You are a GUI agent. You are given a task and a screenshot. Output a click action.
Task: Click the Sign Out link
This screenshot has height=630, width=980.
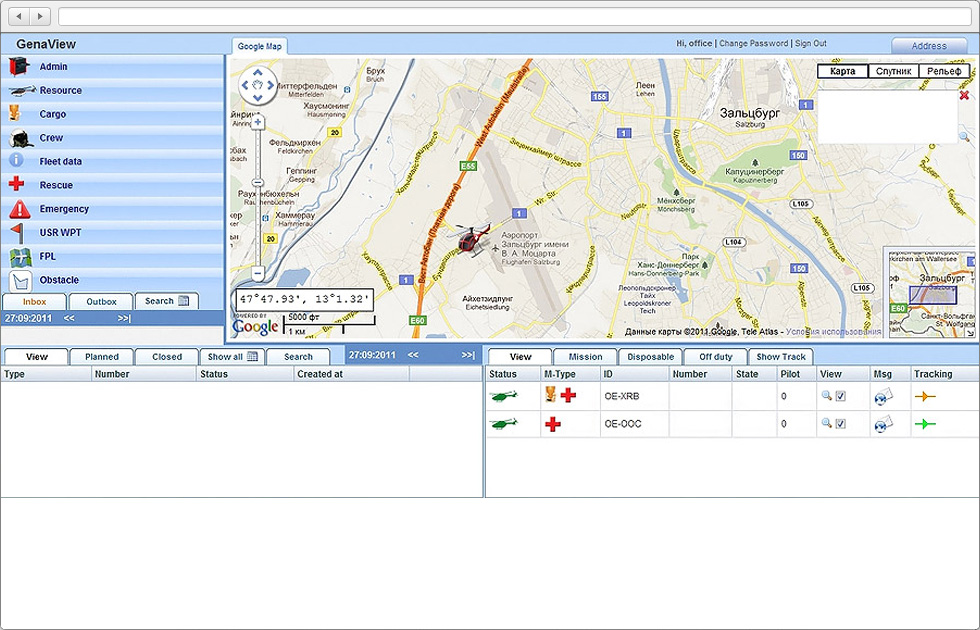811,43
